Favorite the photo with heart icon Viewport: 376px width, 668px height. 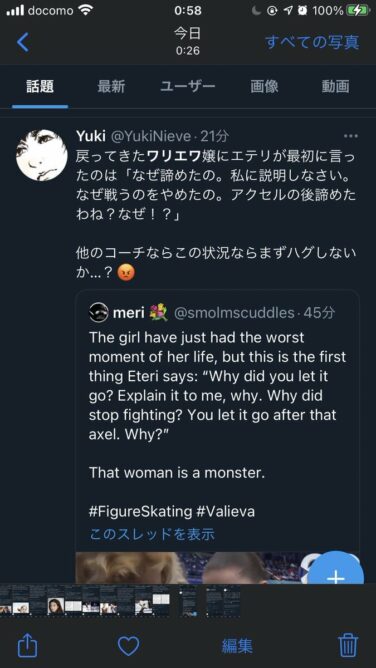pyautogui.click(x=128, y=646)
